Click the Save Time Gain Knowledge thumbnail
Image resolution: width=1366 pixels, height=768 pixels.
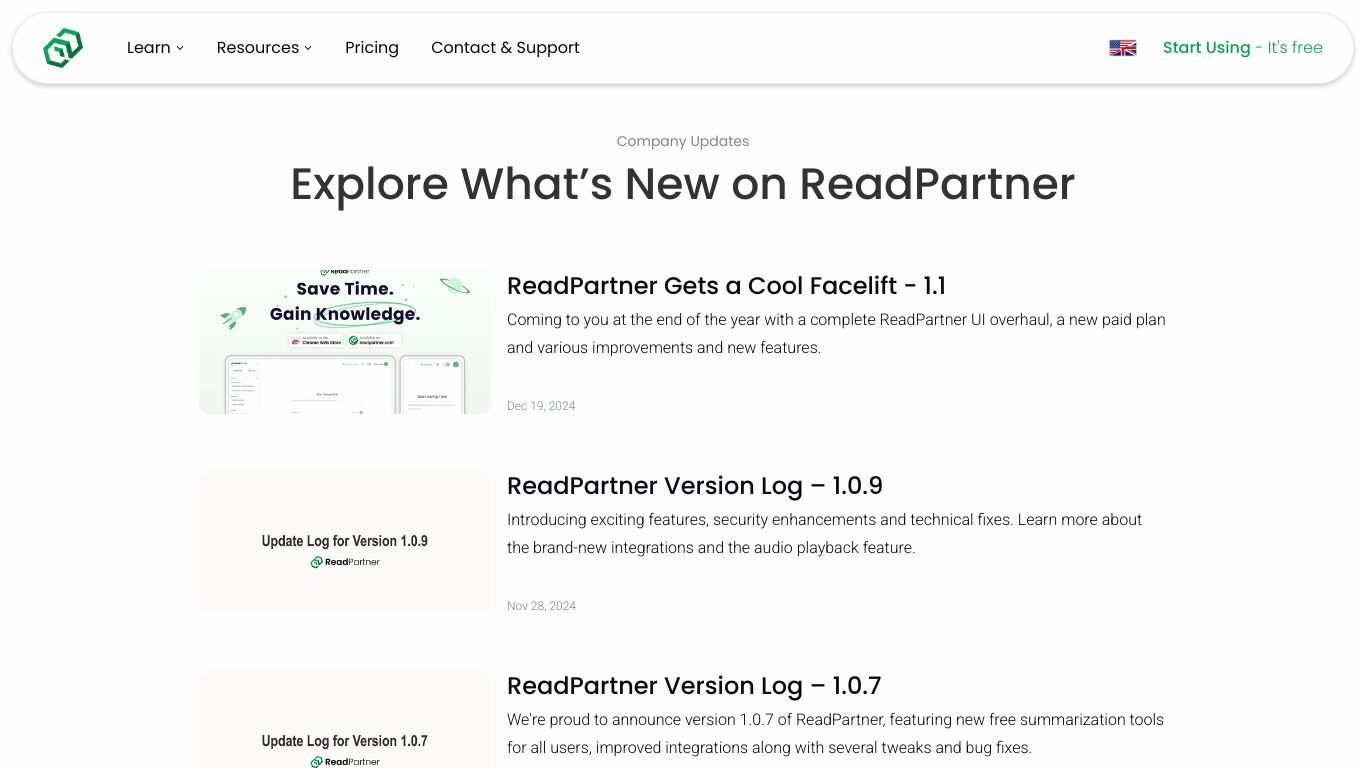point(345,341)
